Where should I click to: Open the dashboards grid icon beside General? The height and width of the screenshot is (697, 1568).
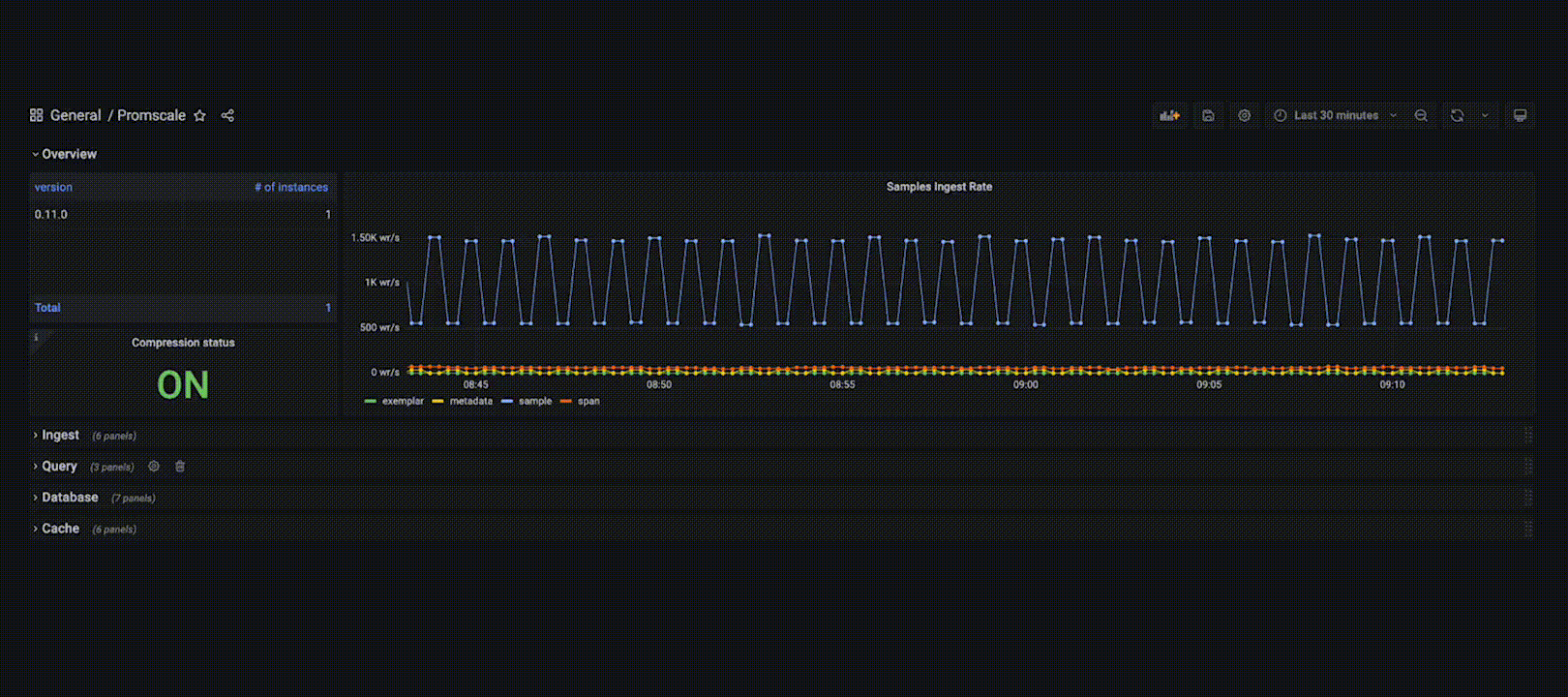click(36, 115)
